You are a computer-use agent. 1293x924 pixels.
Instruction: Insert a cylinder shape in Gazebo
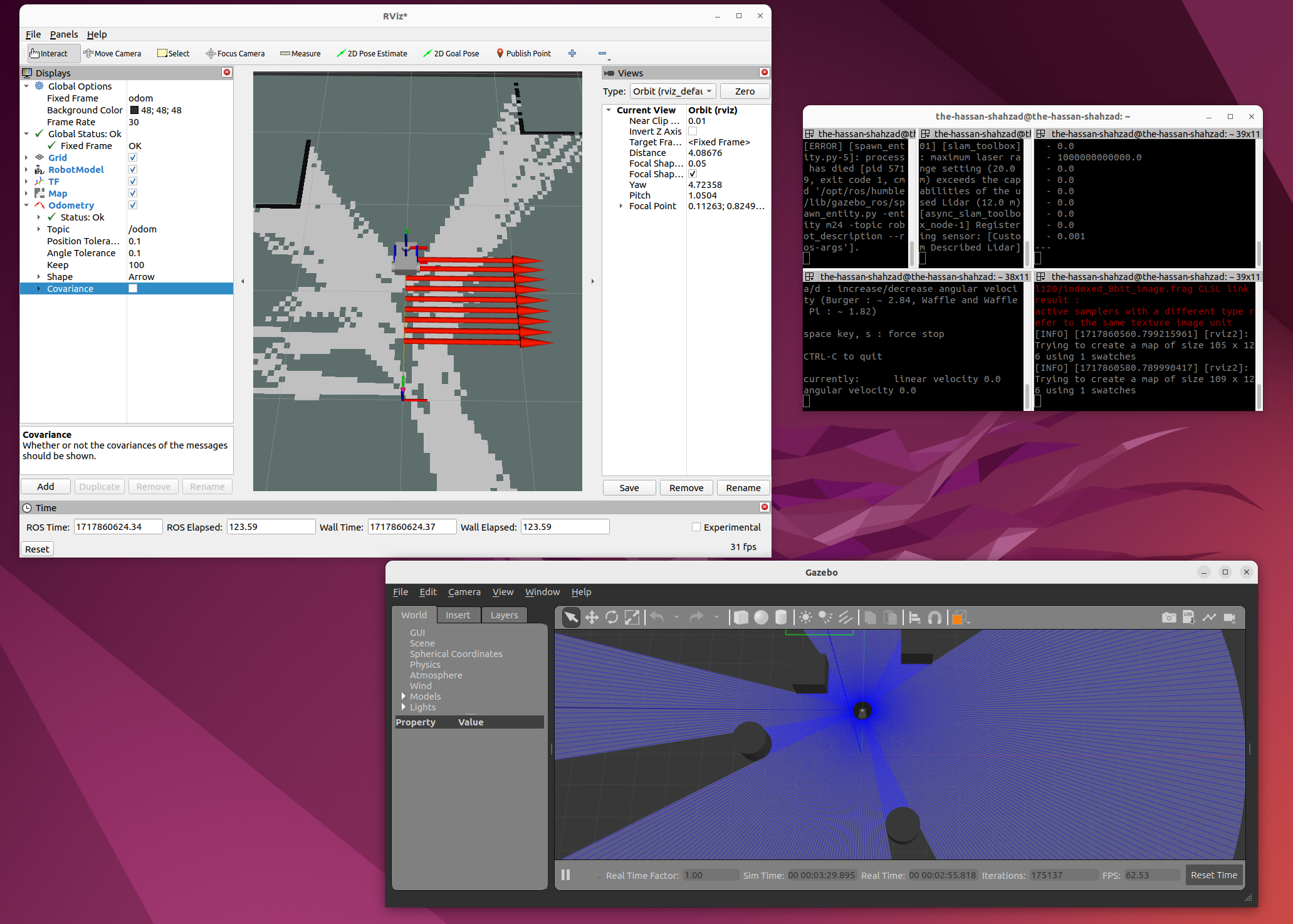coord(781,618)
